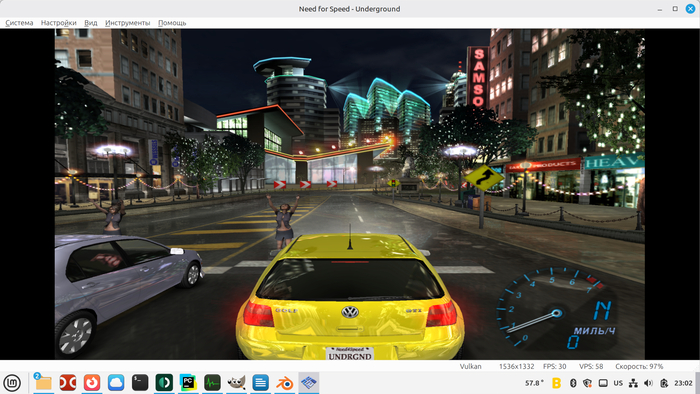This screenshot has height=394, width=700.
Task: Close the Need for Speed window
Action: 690,9
